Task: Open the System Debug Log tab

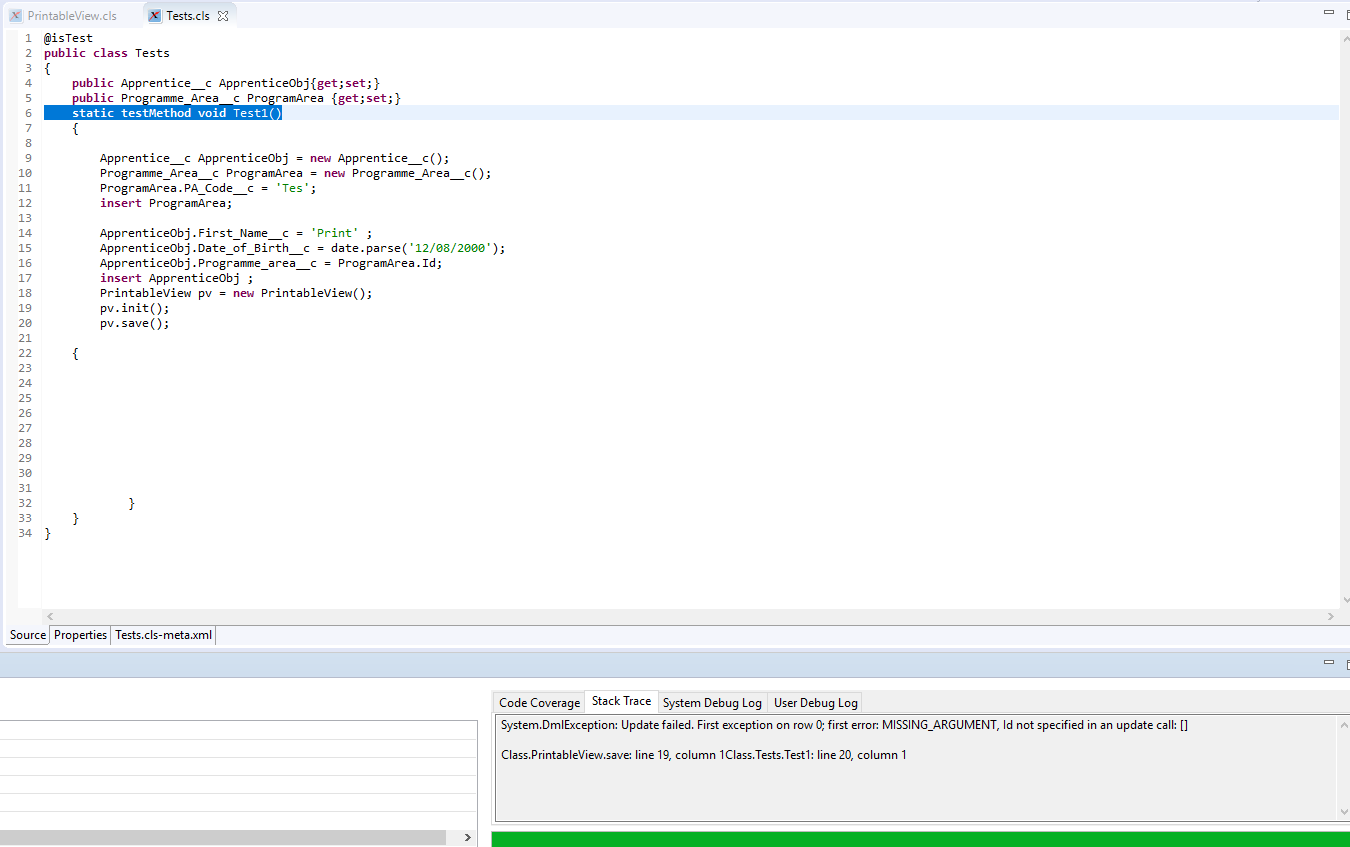Action: point(712,703)
